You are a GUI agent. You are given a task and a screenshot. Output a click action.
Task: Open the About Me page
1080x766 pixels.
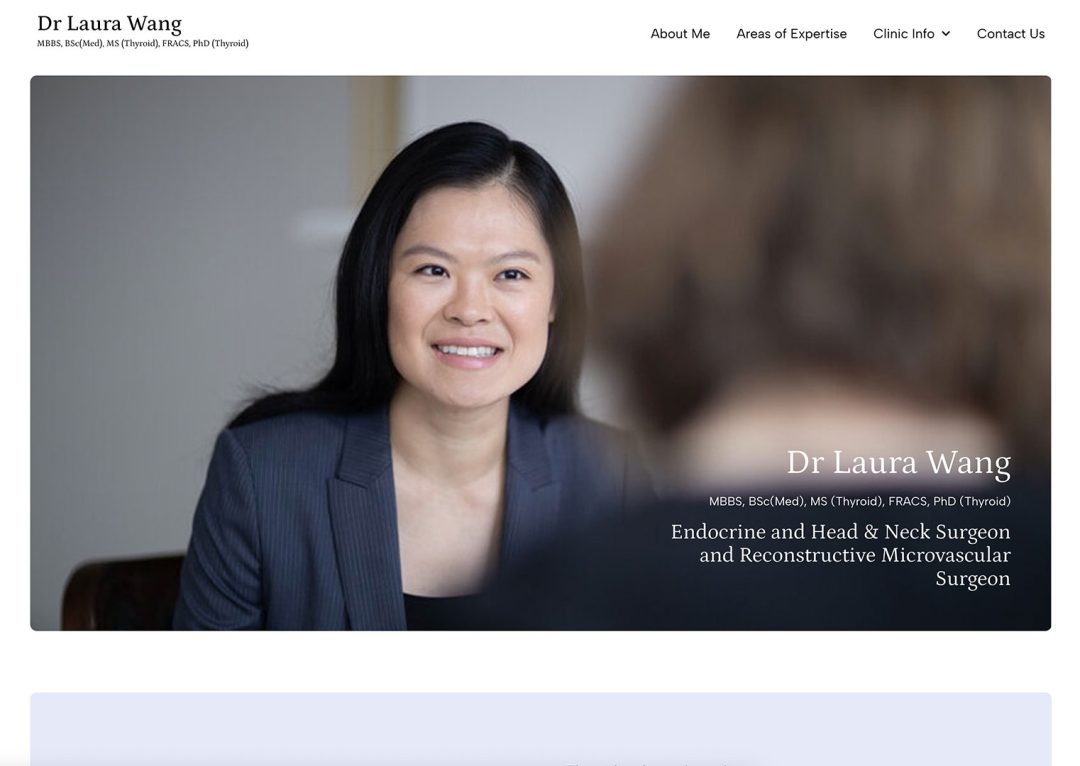[x=680, y=34]
